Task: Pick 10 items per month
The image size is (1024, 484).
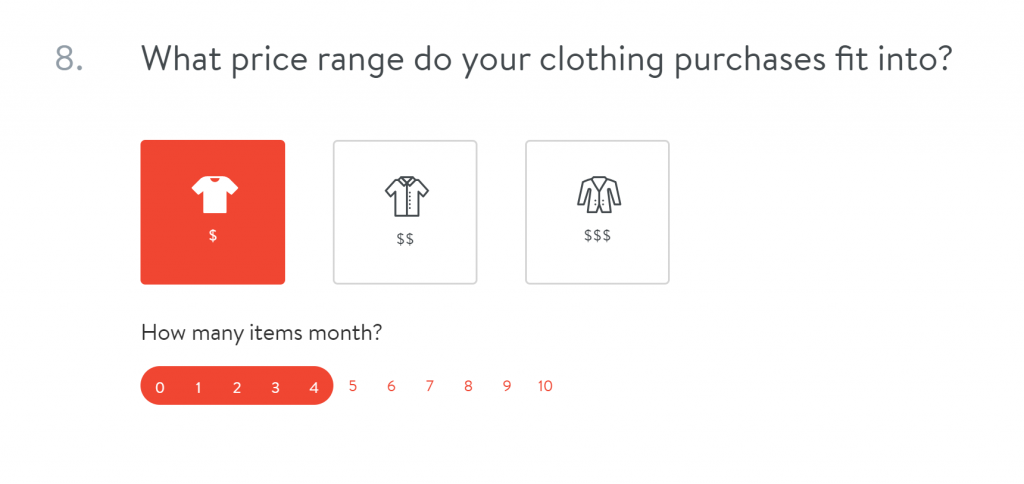Action: click(545, 386)
